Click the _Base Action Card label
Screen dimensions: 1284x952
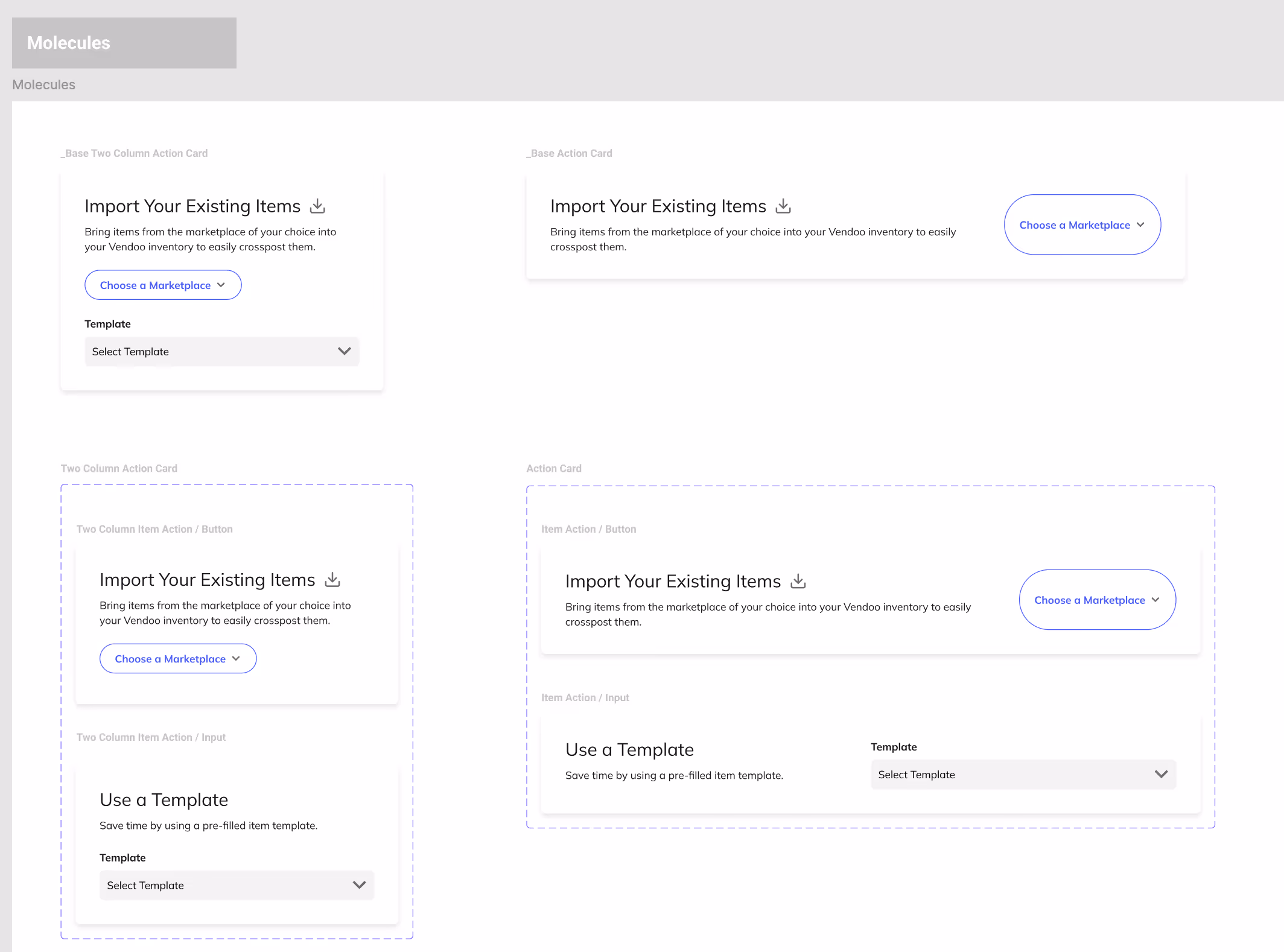[569, 154]
